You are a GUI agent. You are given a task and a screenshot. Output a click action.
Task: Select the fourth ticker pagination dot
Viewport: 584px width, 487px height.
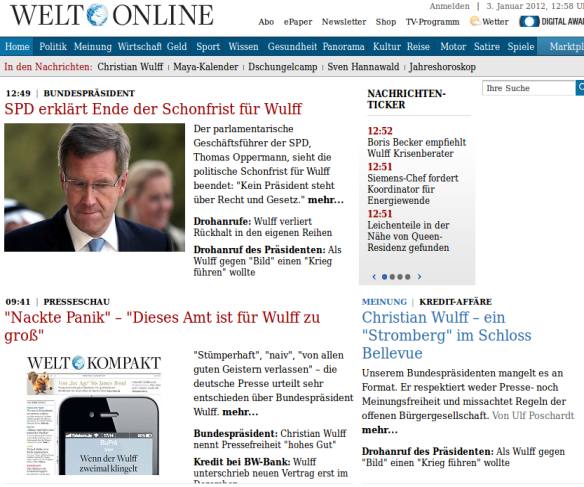click(x=408, y=277)
